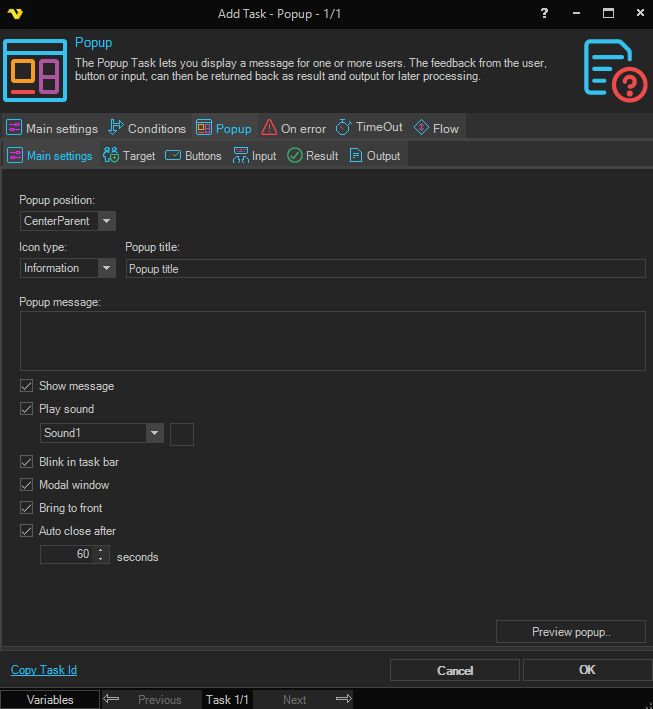Expand the Sound1 selection dropdown
Image resolution: width=653 pixels, height=709 pixels.
[154, 433]
